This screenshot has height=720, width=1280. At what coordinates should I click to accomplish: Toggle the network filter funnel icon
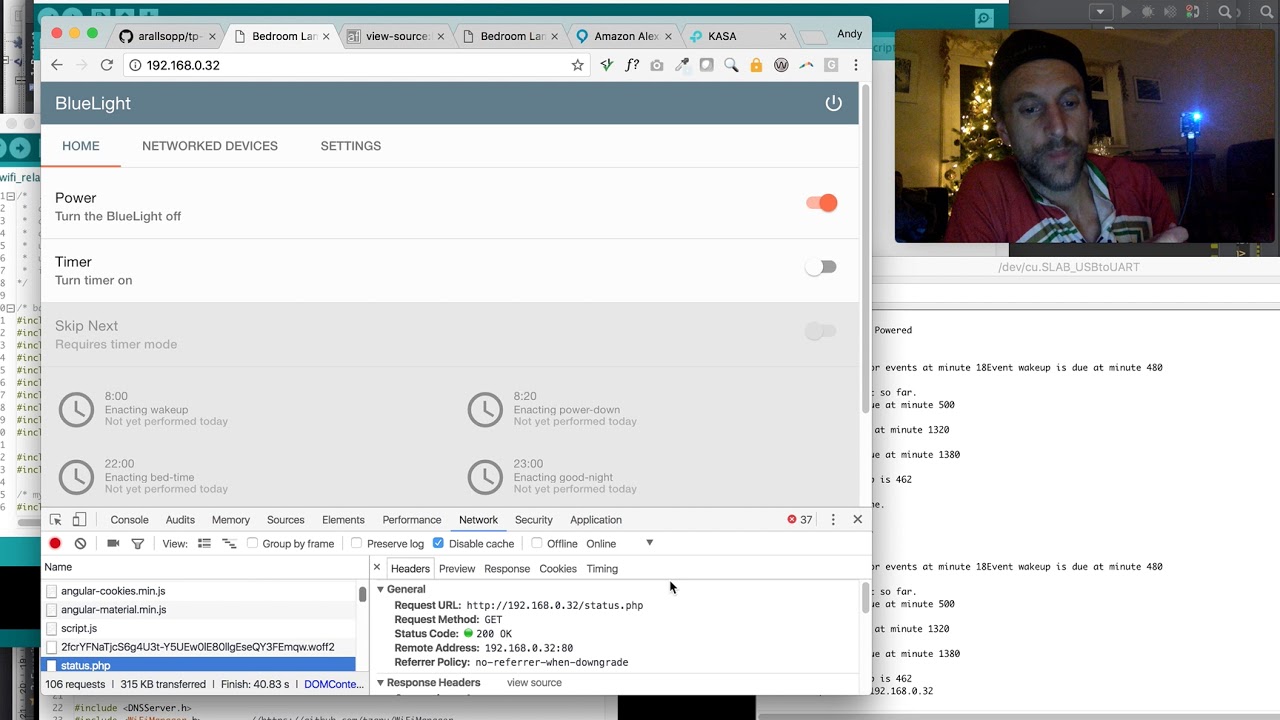tap(138, 544)
